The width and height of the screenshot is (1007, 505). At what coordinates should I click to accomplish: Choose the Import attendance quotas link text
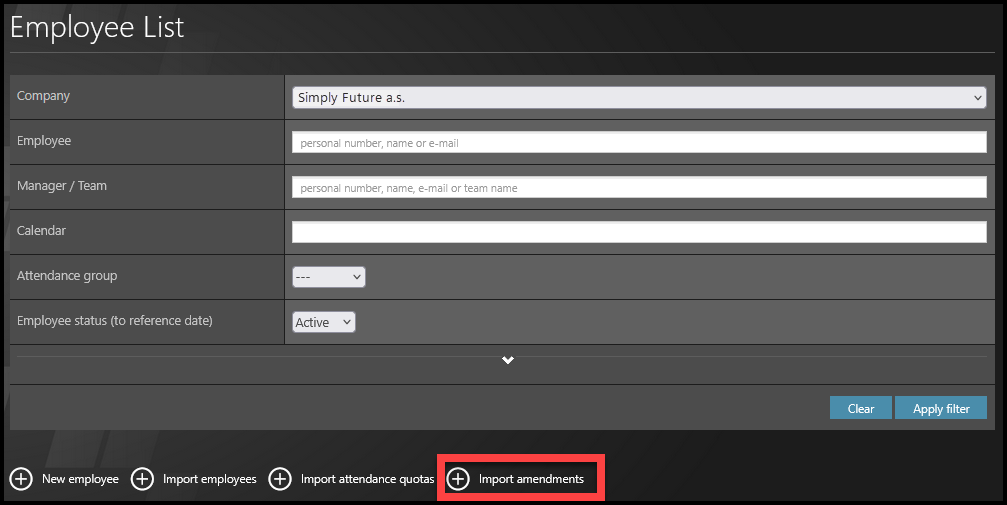coord(367,480)
